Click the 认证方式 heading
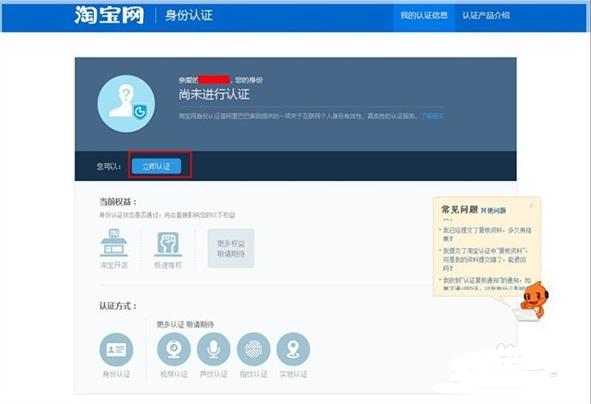 [x=118, y=306]
